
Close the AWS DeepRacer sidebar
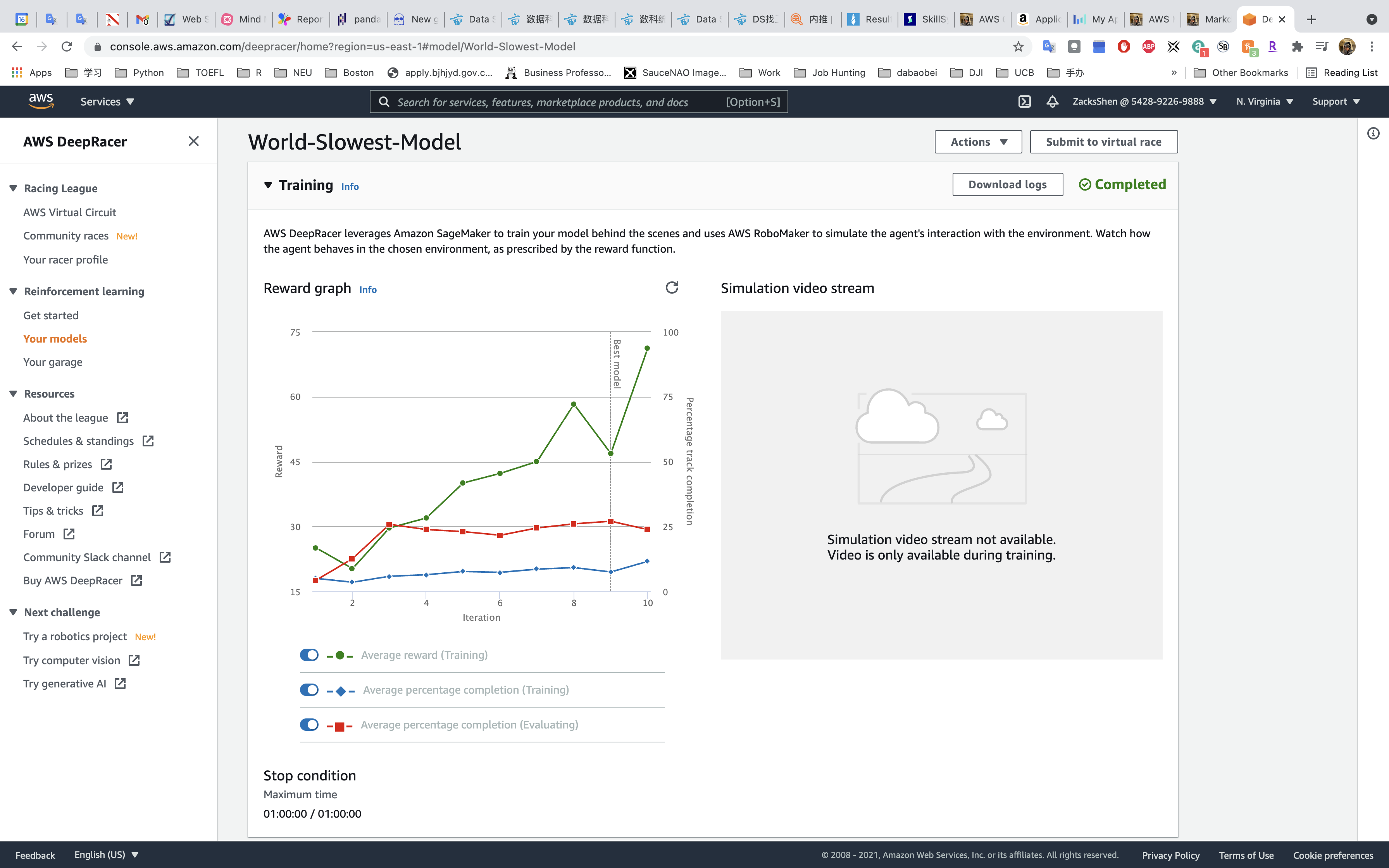[193, 141]
